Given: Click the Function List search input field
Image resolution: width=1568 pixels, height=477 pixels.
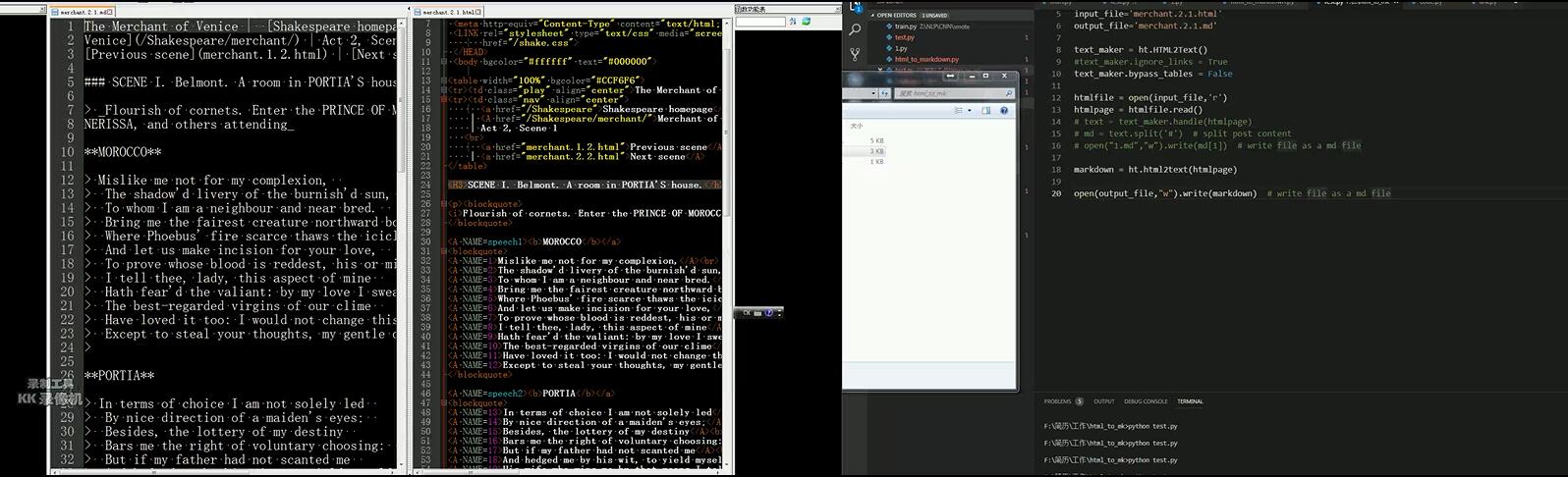Looking at the screenshot, I should [x=760, y=21].
